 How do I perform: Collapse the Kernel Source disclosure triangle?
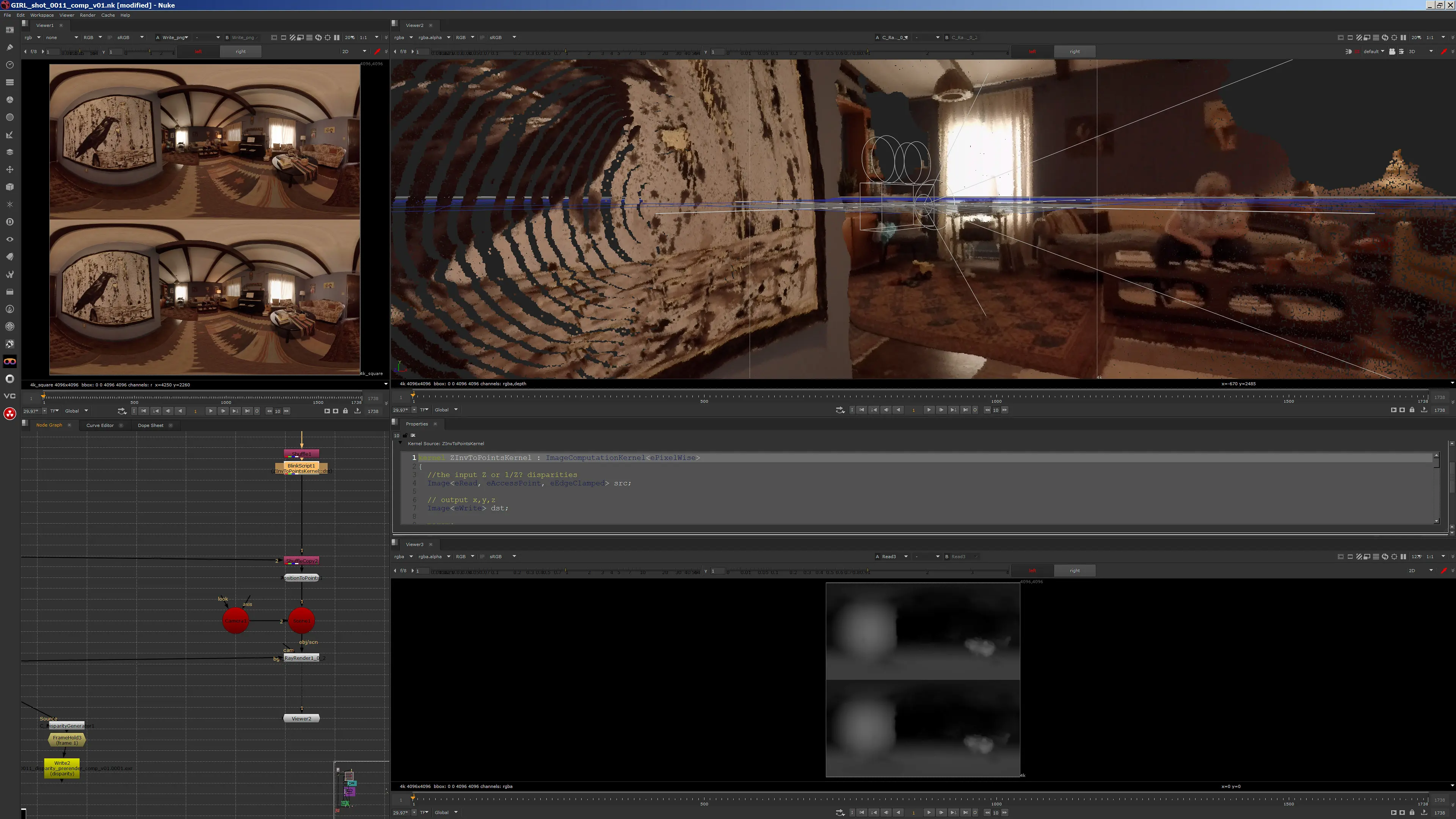[401, 443]
